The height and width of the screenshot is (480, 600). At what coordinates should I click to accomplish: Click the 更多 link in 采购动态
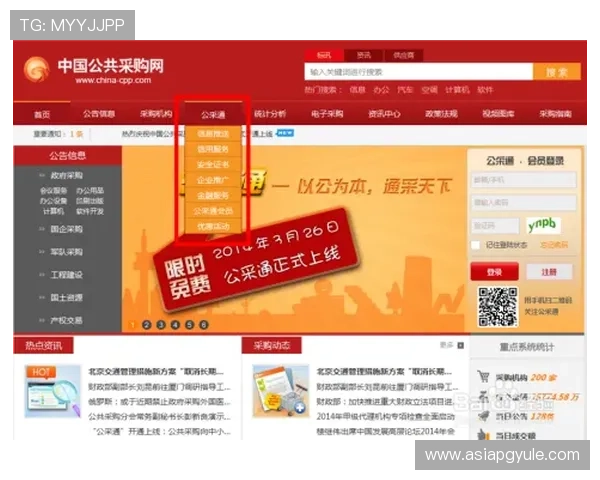(x=446, y=345)
